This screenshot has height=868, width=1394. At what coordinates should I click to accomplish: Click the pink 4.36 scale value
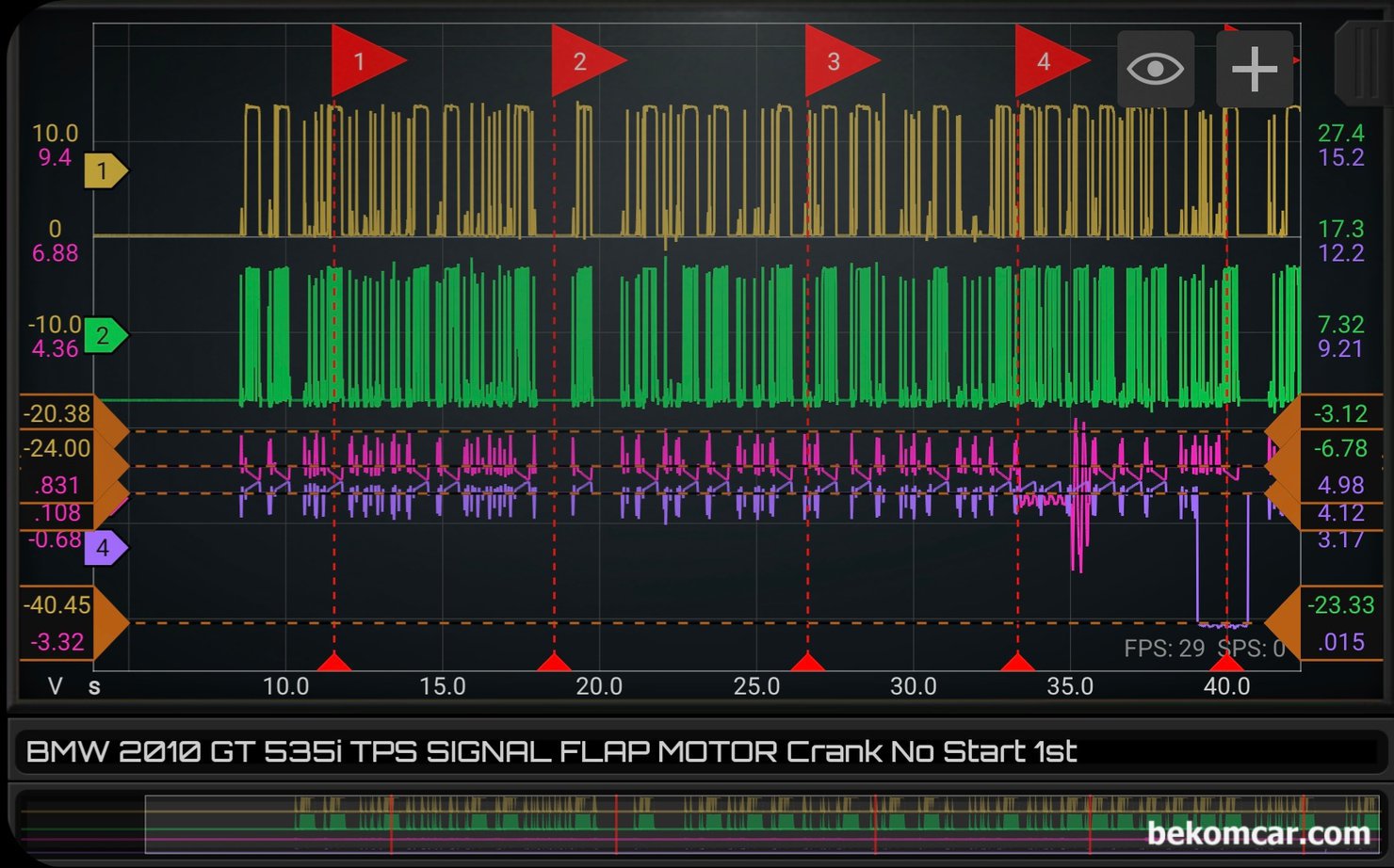click(x=56, y=349)
